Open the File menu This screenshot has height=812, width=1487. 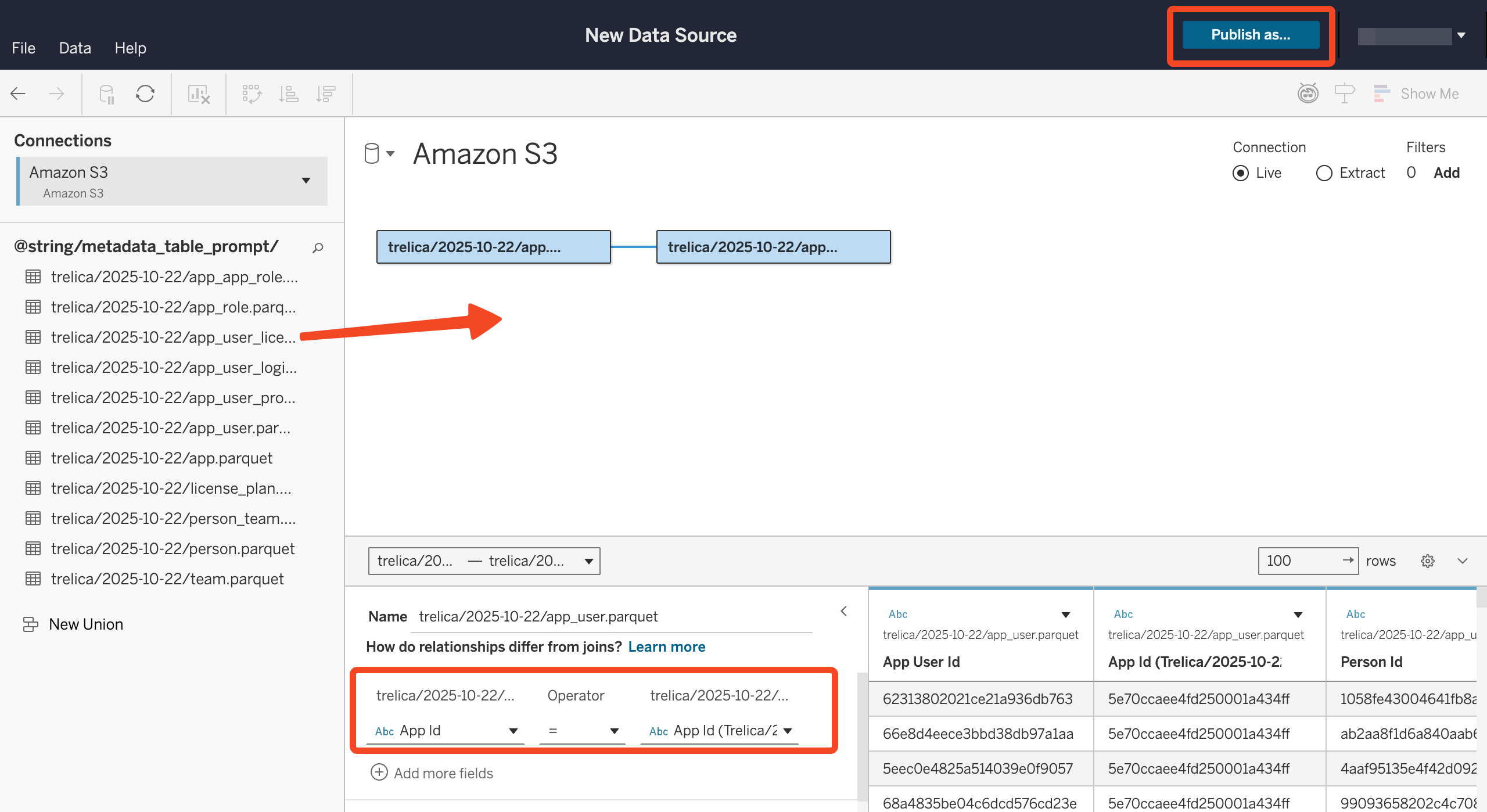(x=23, y=48)
